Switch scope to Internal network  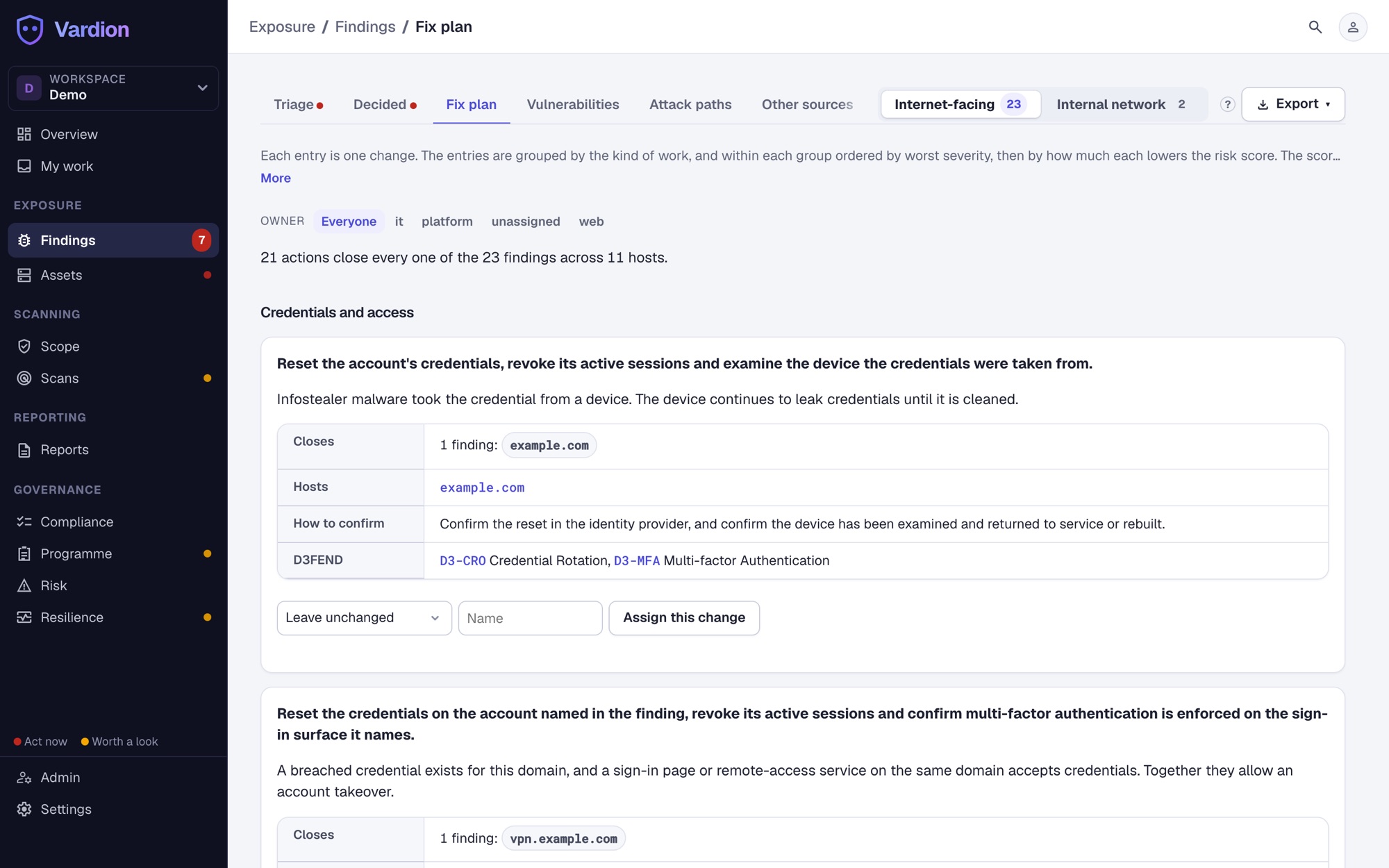pyautogui.click(x=1123, y=104)
